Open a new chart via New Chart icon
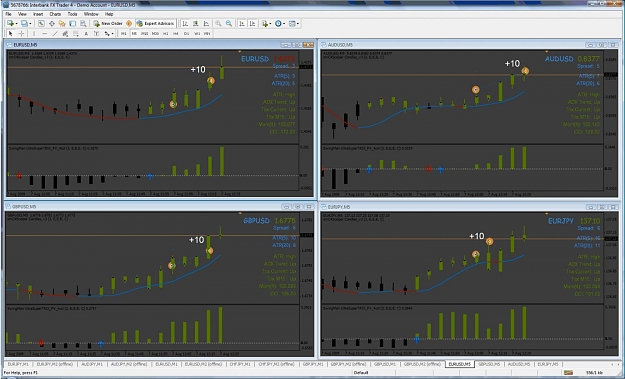Viewport: 625px width, 379px height. point(10,24)
